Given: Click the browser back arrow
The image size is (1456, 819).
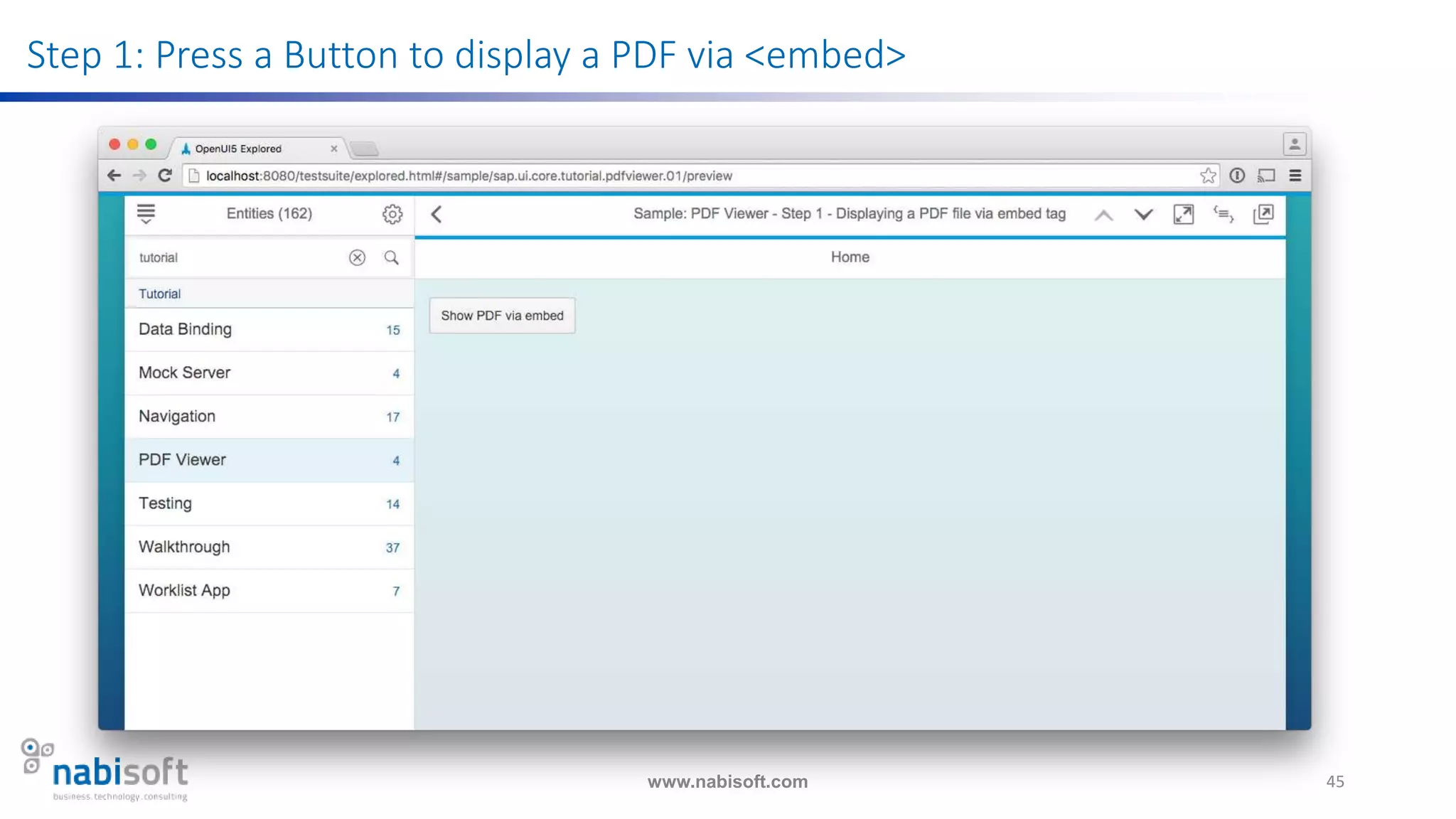Looking at the screenshot, I should click(x=114, y=176).
